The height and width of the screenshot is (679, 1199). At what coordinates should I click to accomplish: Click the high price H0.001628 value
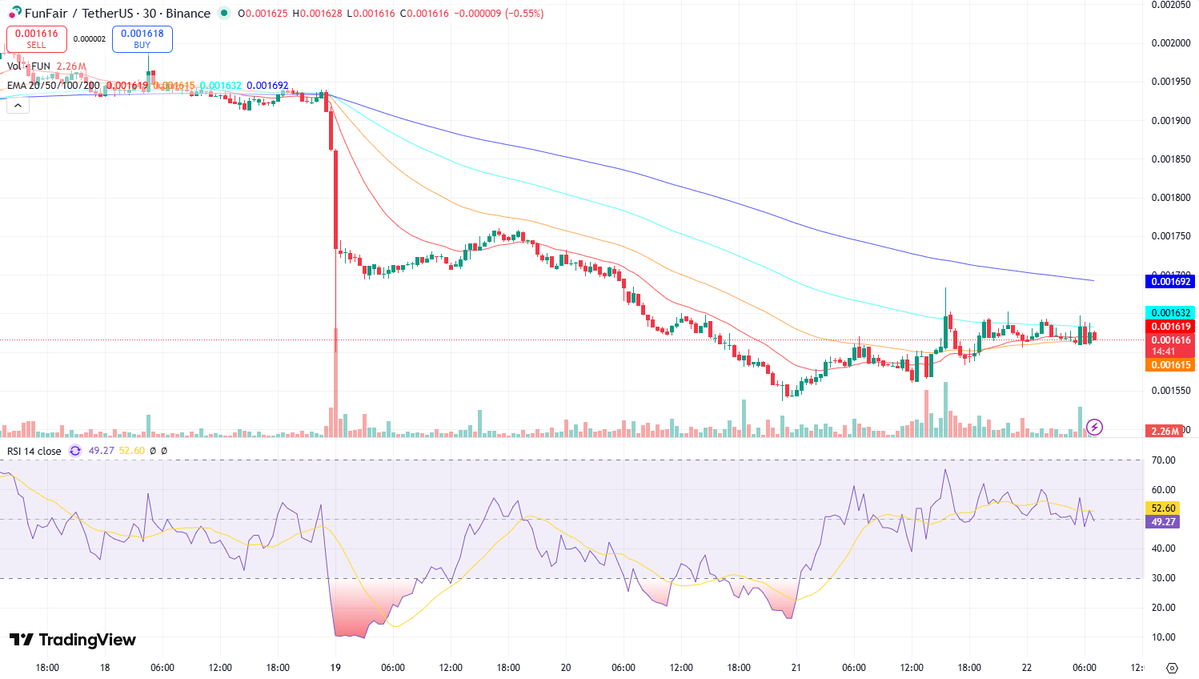click(x=317, y=14)
